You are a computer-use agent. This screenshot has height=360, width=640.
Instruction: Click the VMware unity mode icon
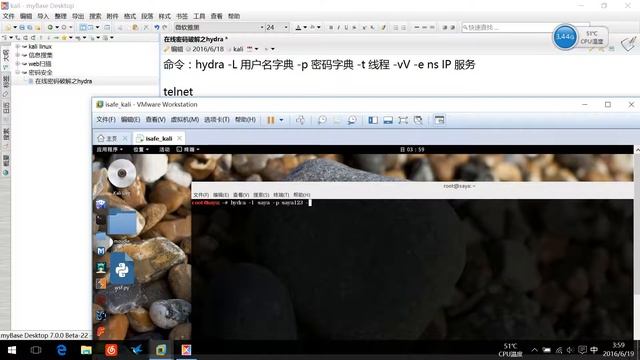[418, 120]
